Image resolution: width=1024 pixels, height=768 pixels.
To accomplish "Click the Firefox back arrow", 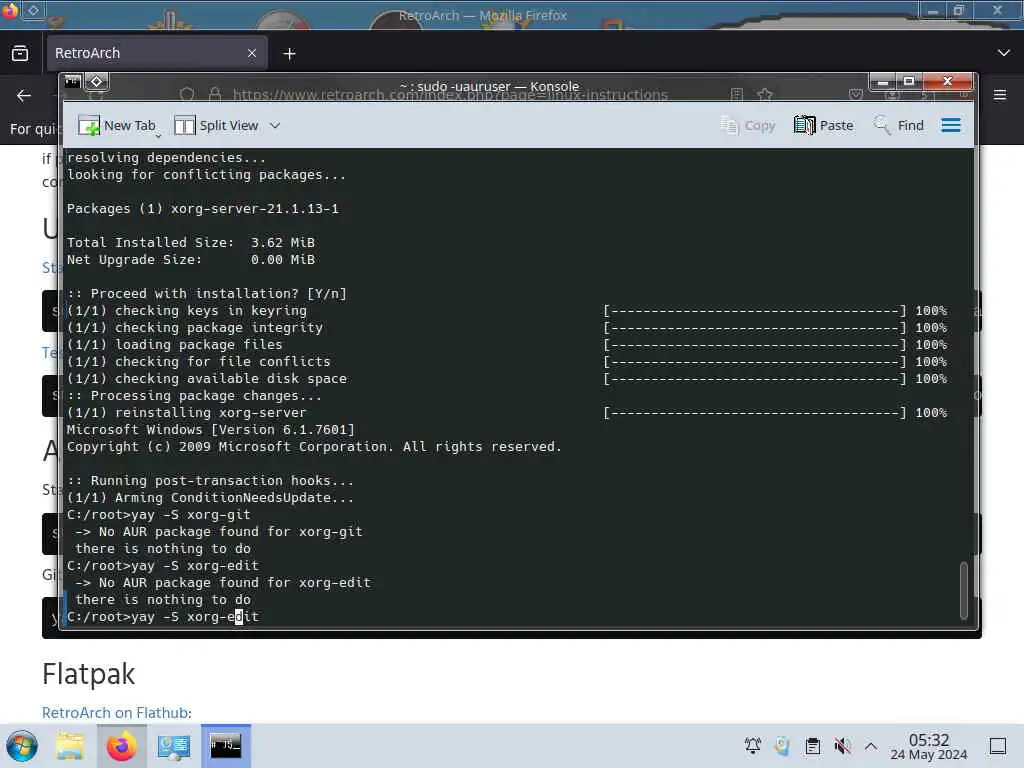I will tap(24, 96).
